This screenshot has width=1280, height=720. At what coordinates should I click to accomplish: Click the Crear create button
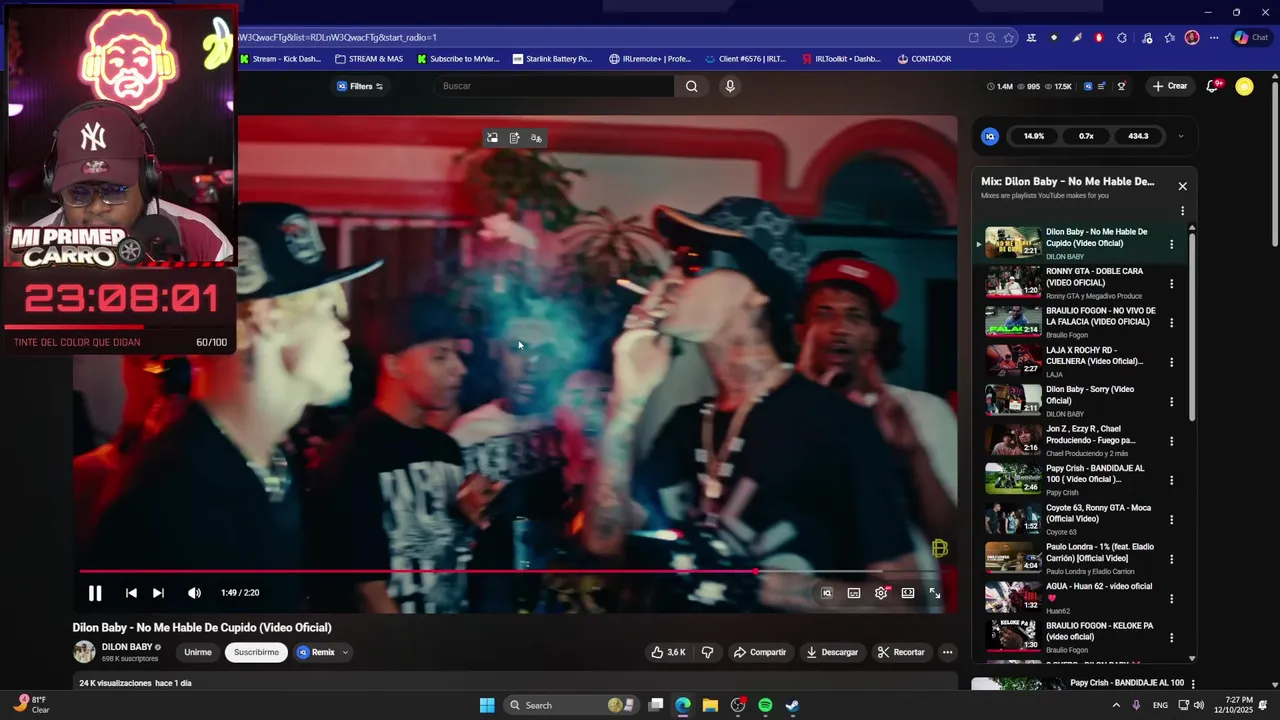click(1170, 86)
